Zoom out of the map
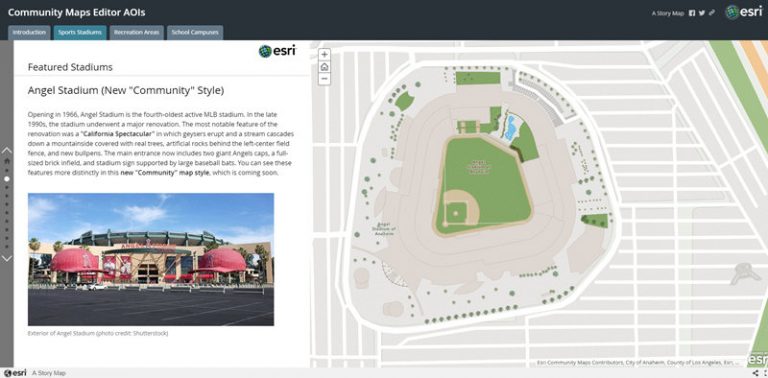 click(324, 79)
